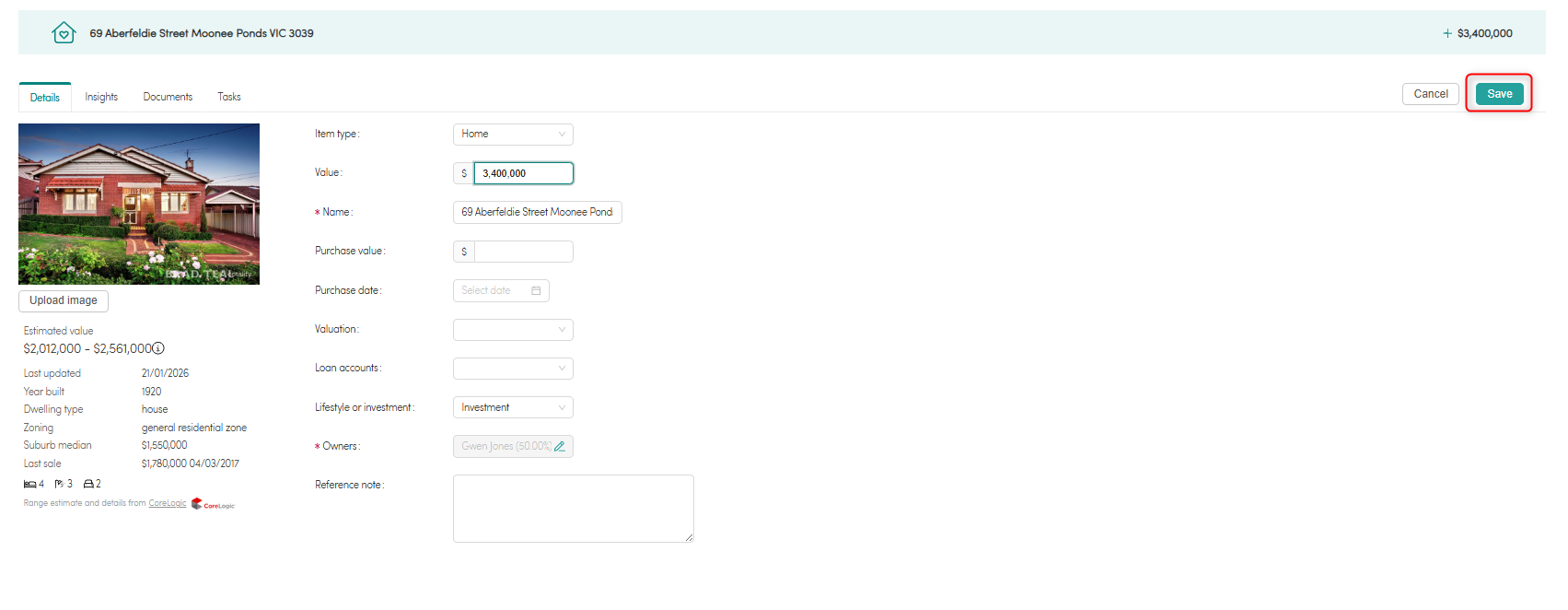Follow the CoreLogic text link
The height and width of the screenshot is (610, 1568).
[168, 503]
